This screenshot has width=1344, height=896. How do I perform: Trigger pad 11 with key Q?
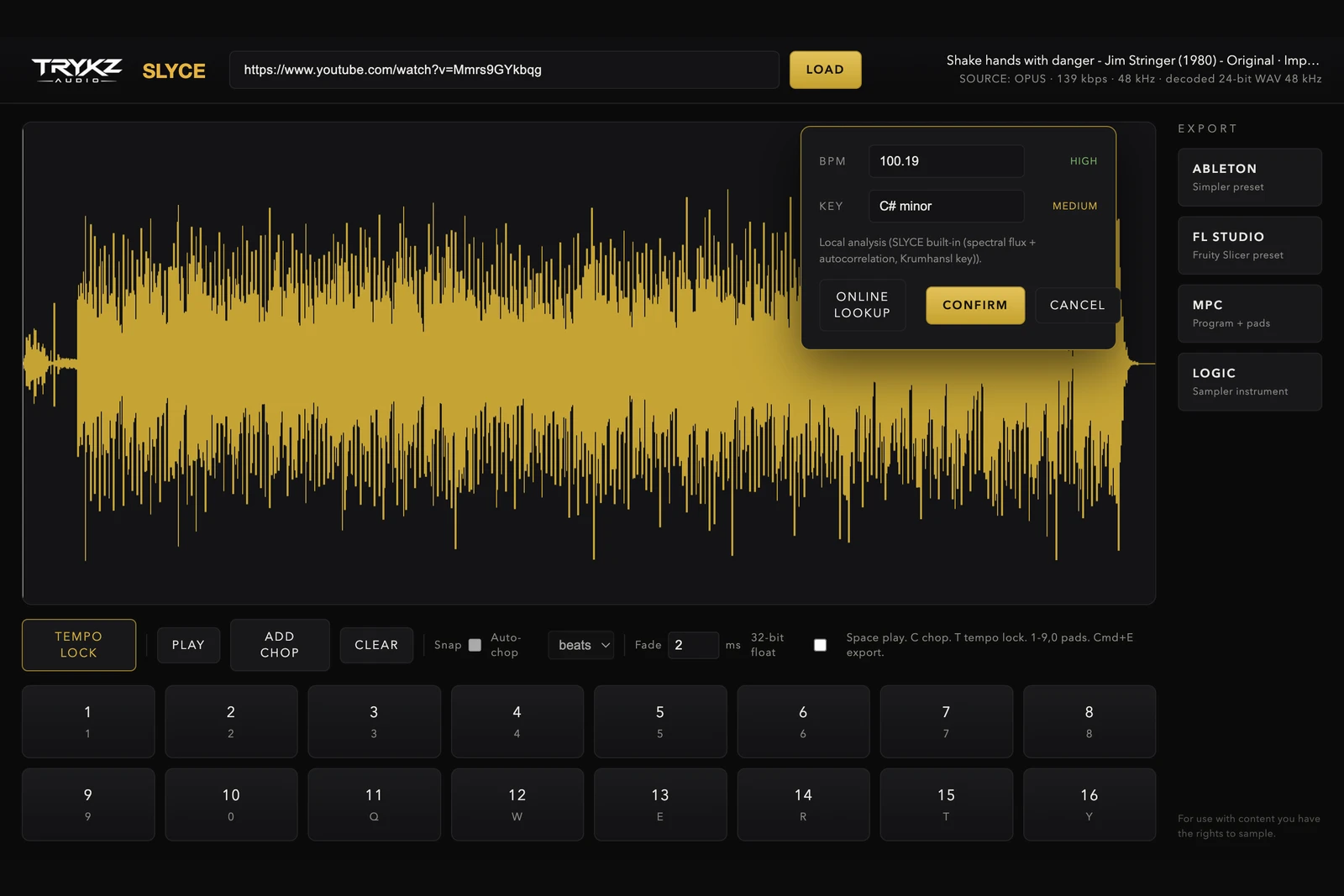[374, 804]
